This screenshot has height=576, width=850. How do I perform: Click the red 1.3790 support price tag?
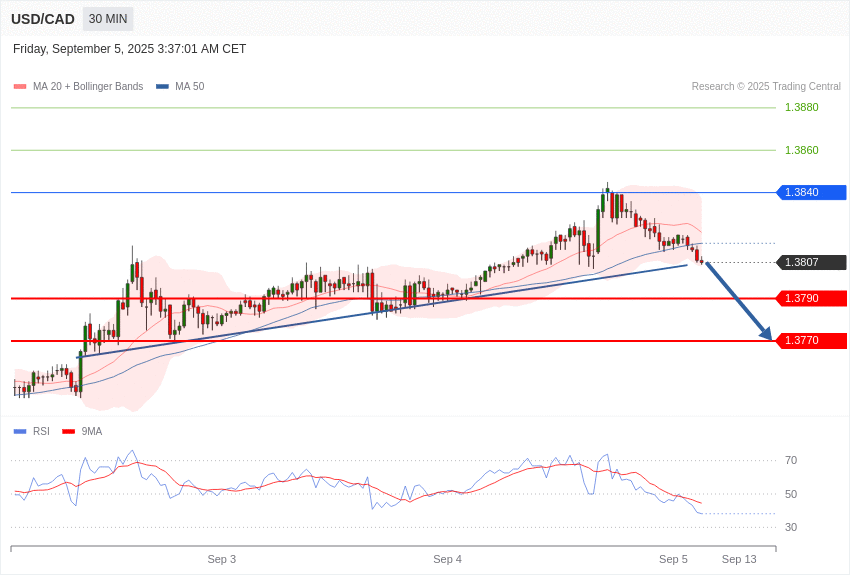click(811, 298)
